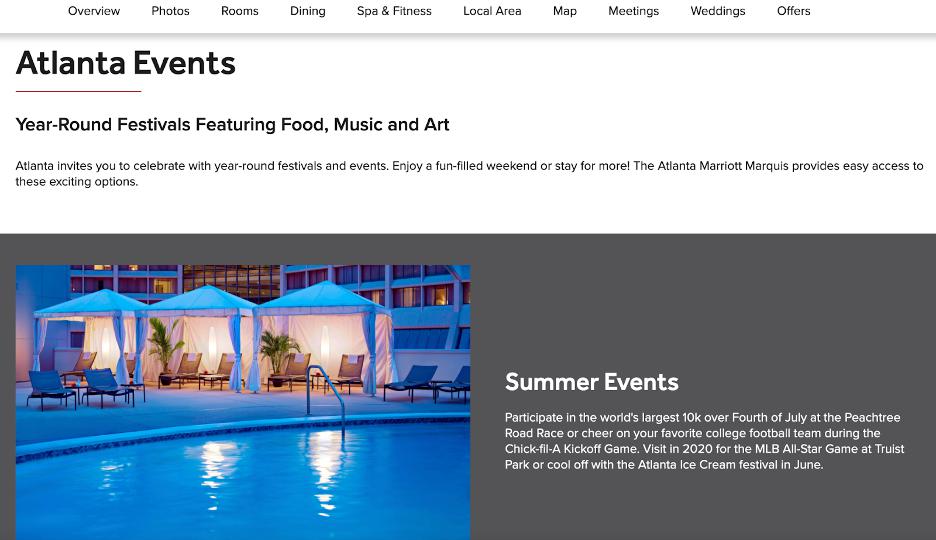Open the Overview tab
The width and height of the screenshot is (936, 540).
click(x=94, y=11)
